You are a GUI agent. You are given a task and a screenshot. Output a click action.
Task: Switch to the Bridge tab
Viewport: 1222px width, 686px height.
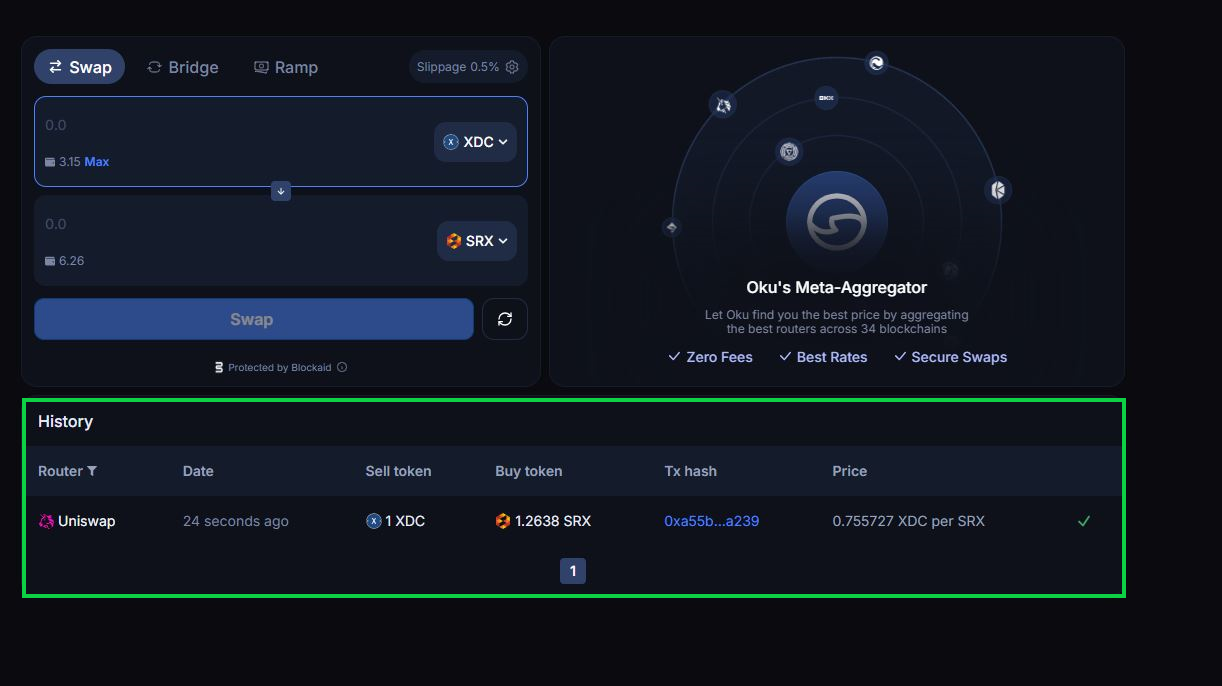183,67
